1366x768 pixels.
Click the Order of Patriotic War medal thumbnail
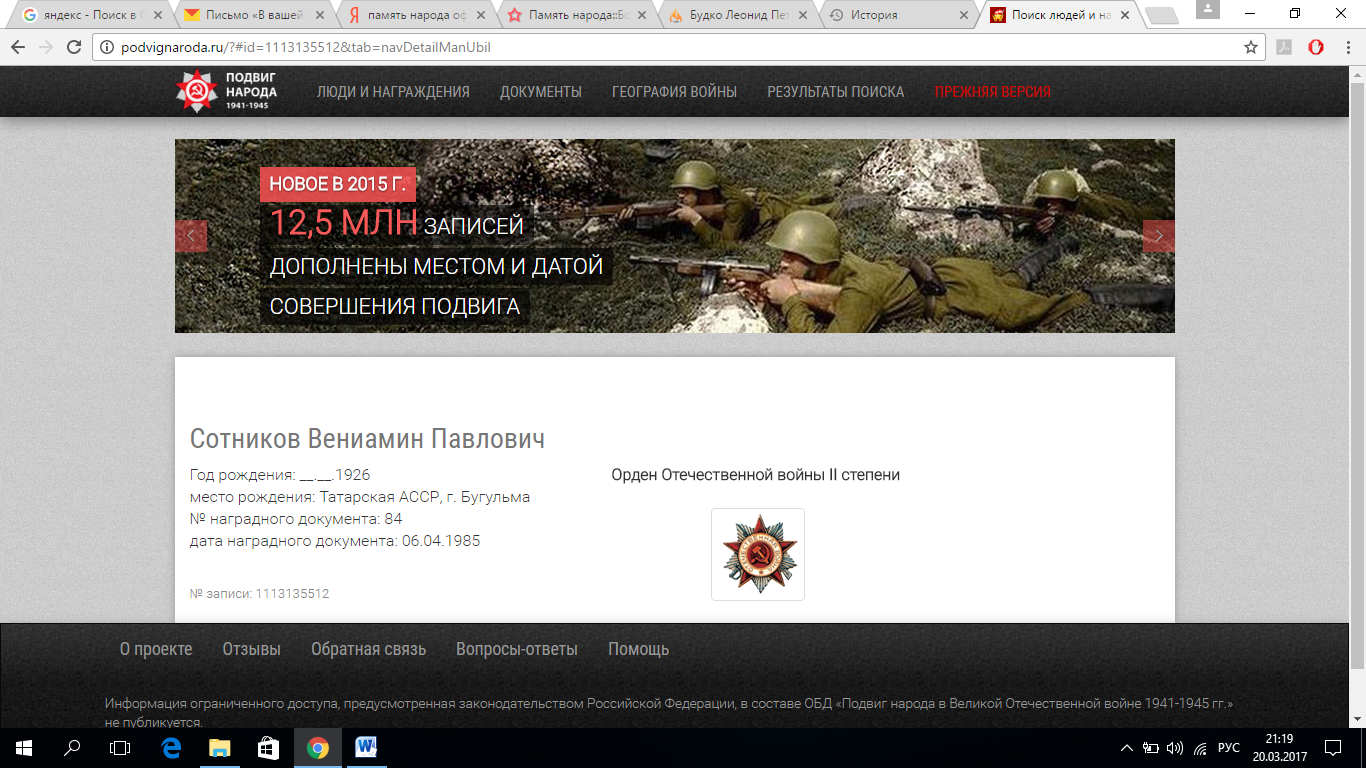pos(757,554)
